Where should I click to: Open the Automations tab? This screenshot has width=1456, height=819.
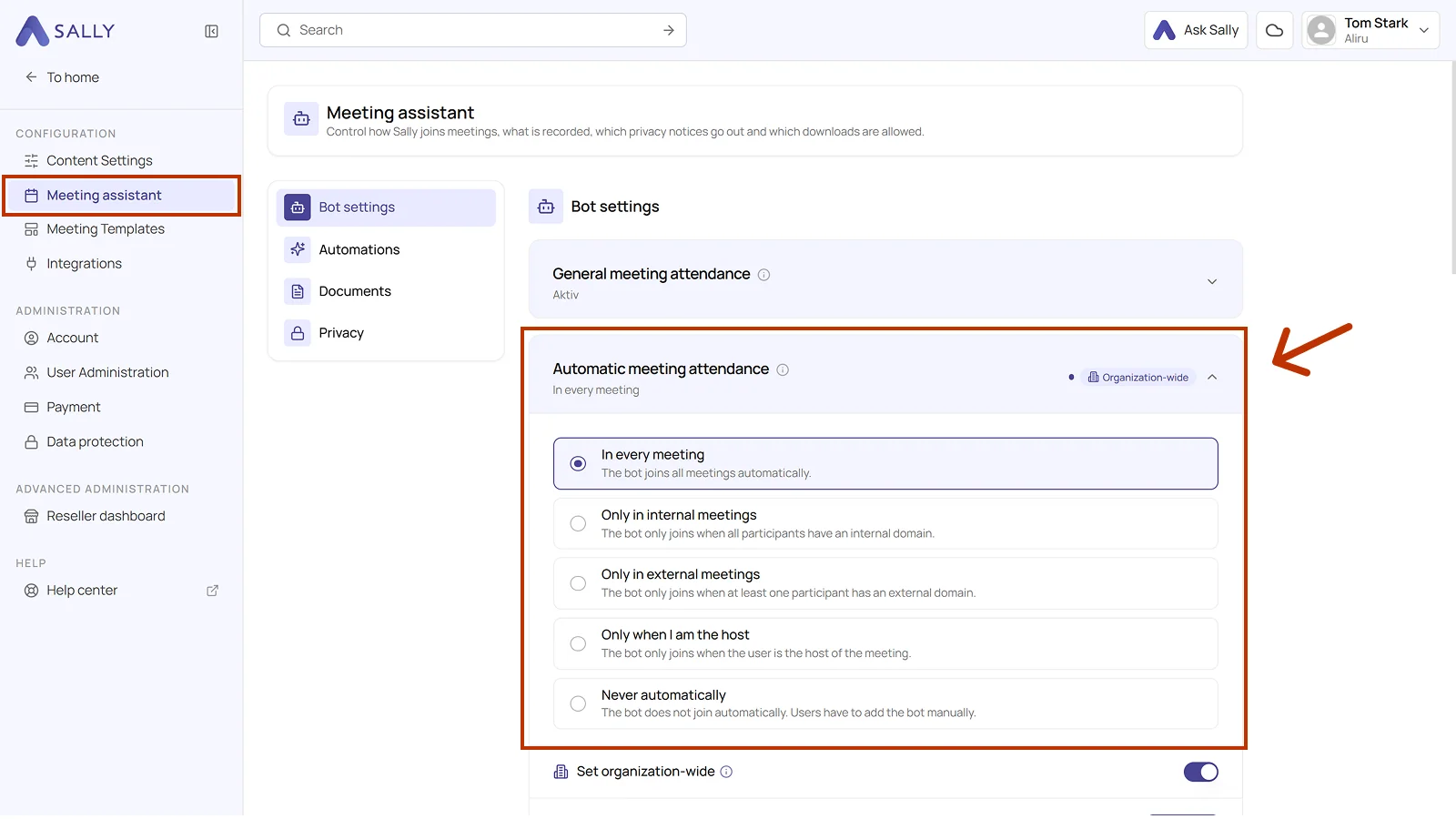tap(386, 249)
